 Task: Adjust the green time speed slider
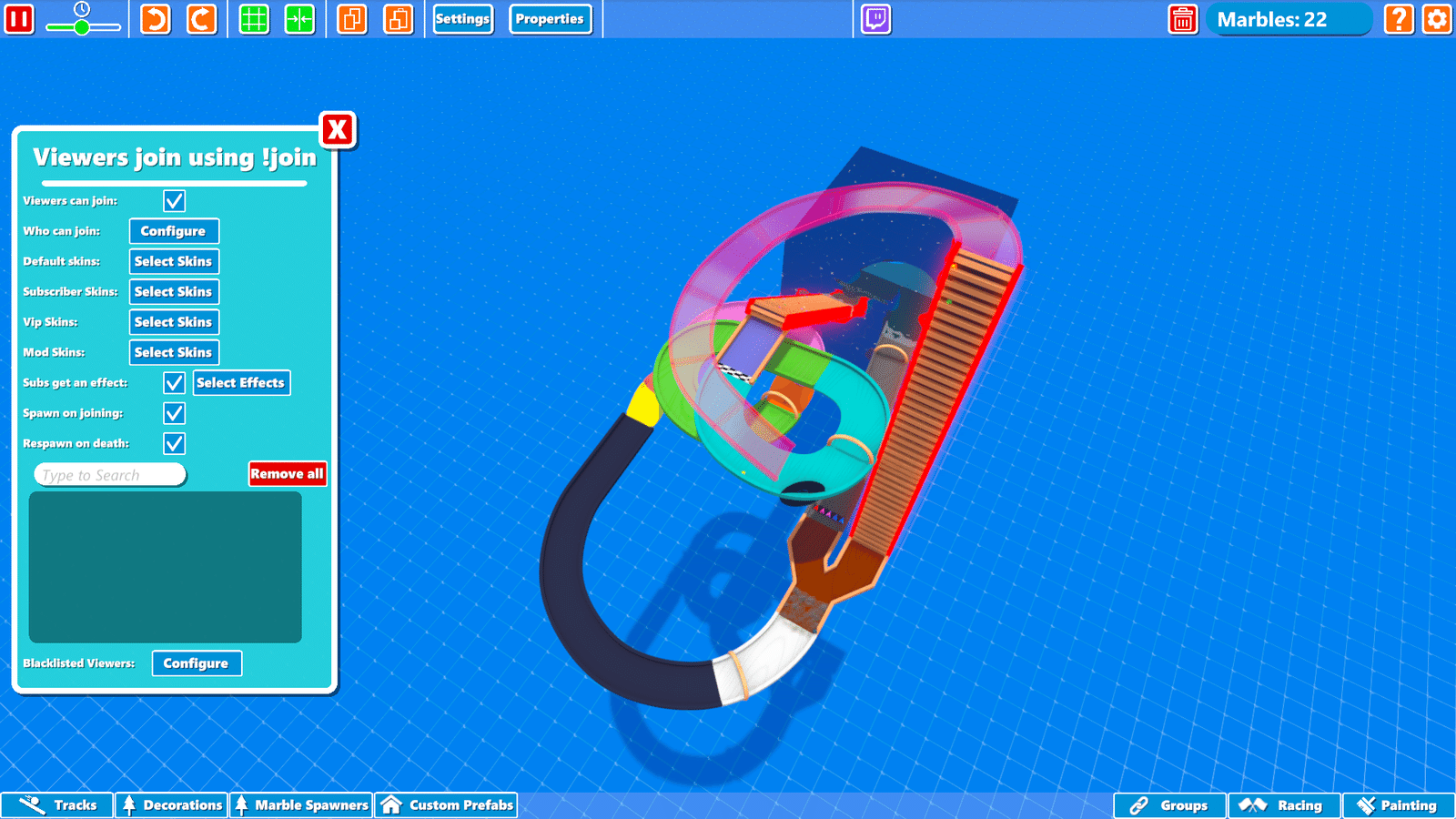(x=82, y=26)
